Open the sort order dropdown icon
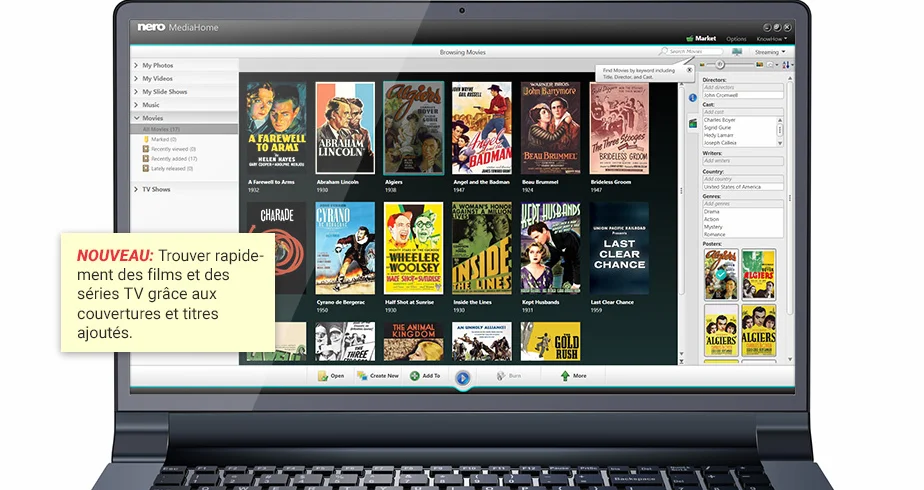Image resolution: width=924 pixels, height=490 pixels. pyautogui.click(x=787, y=65)
